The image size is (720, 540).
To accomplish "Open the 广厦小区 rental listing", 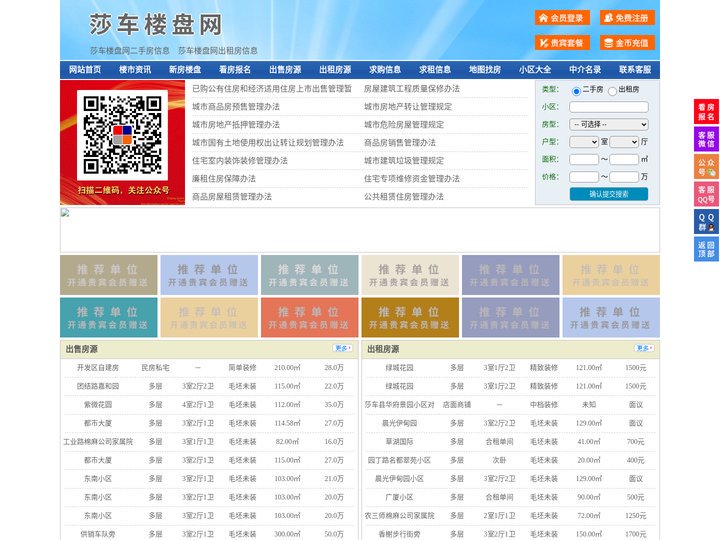I will coord(399,497).
